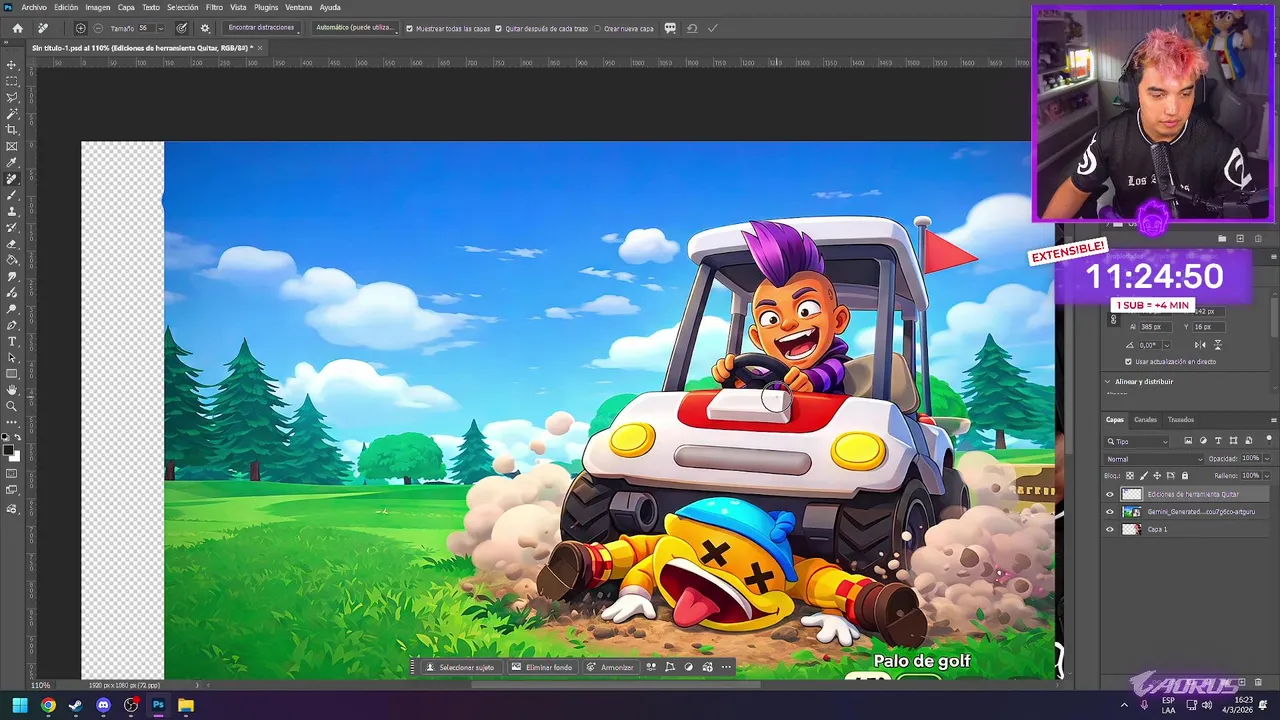Viewport: 1280px width, 720px height.
Task: Open the Edición menu
Action: [x=66, y=7]
